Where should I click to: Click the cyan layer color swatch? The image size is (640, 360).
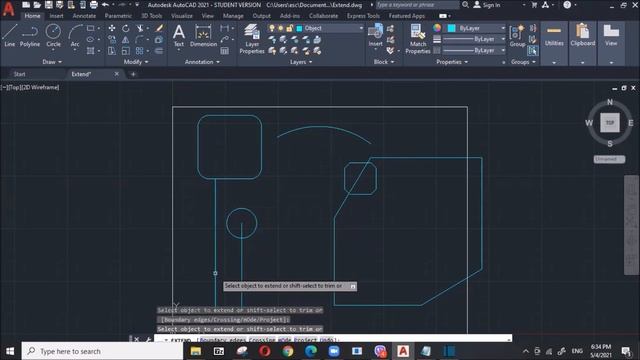point(299,28)
